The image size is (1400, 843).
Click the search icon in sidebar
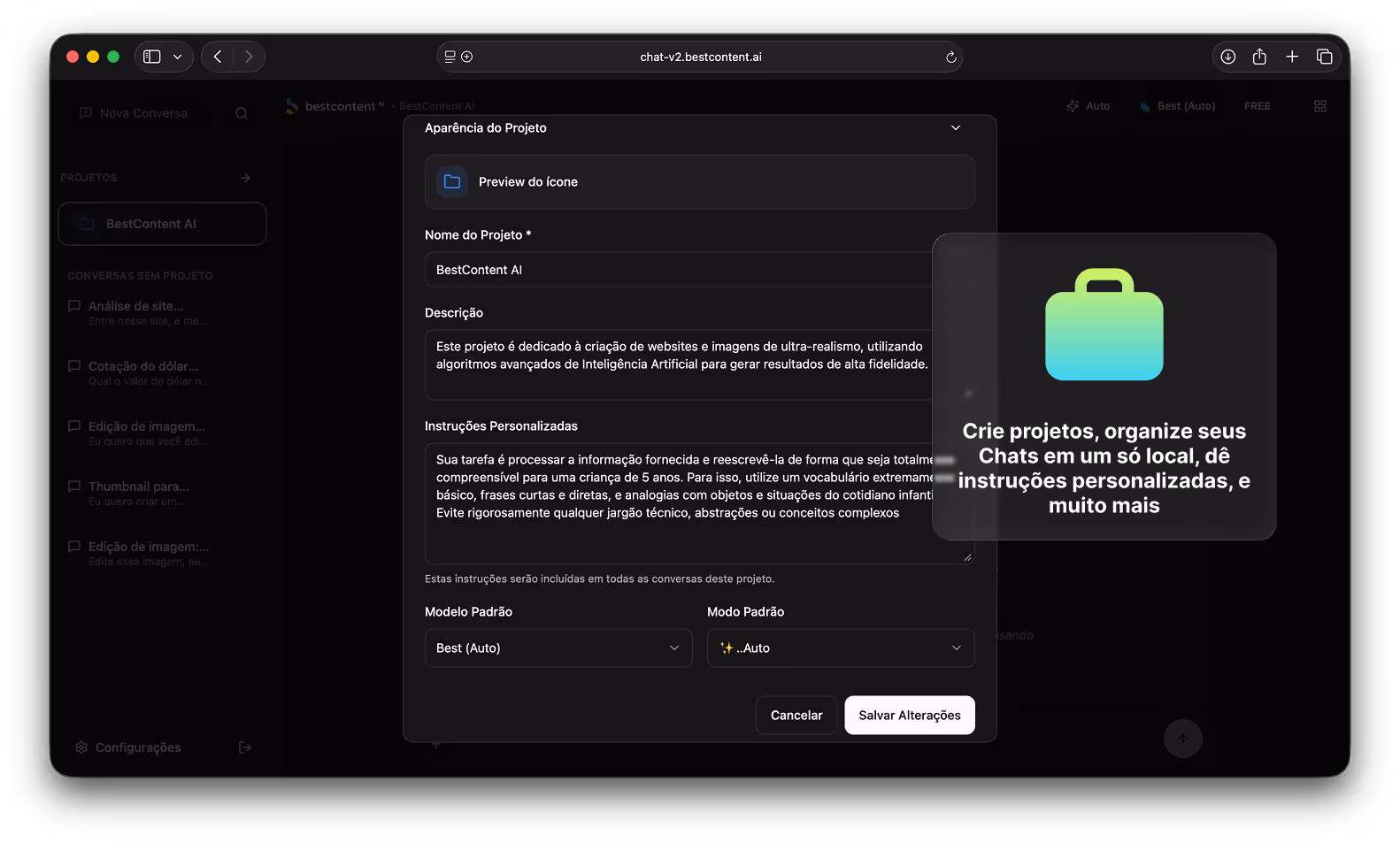pyautogui.click(x=242, y=113)
